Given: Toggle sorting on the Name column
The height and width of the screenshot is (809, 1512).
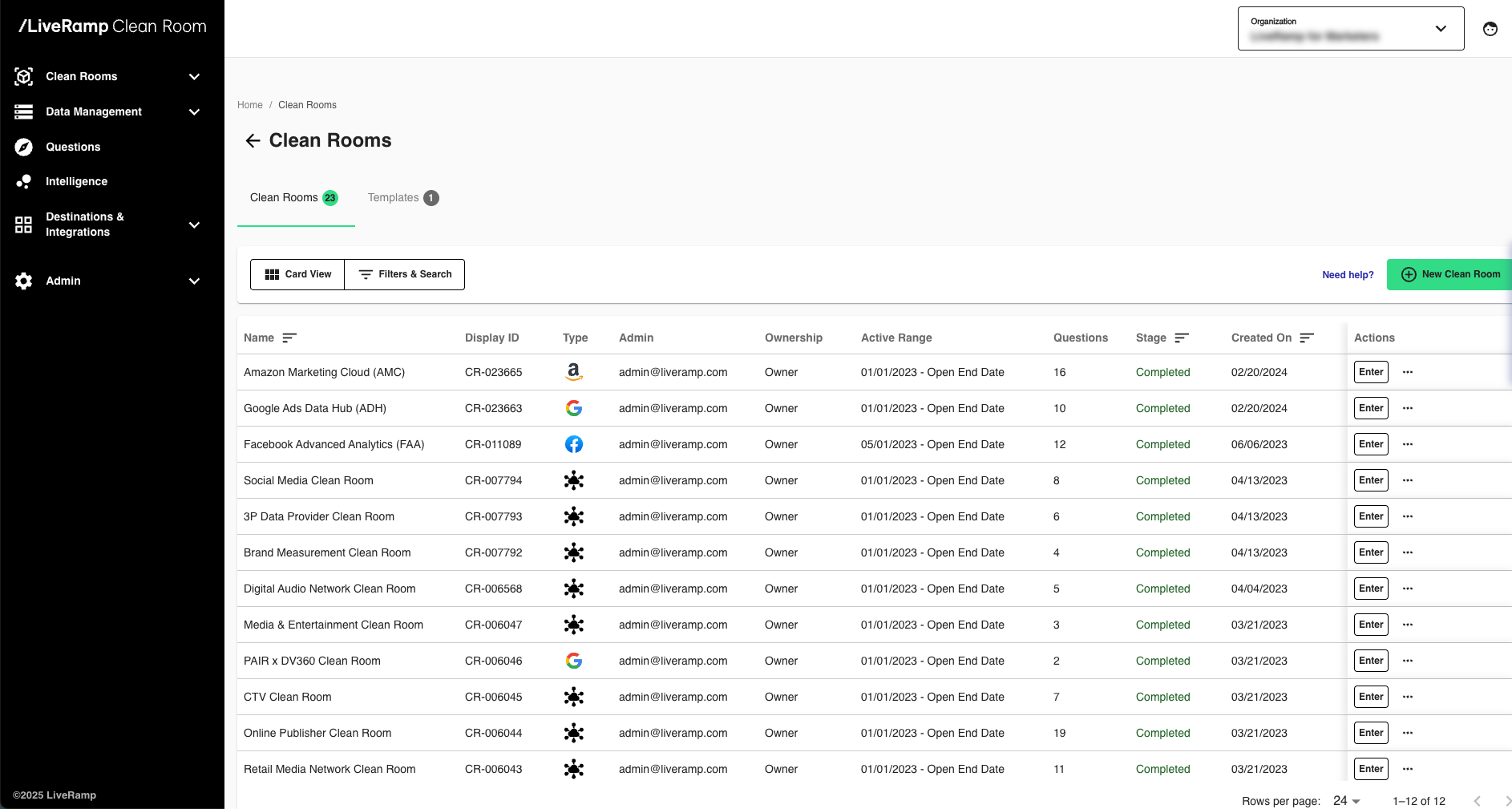Looking at the screenshot, I should click(x=289, y=338).
